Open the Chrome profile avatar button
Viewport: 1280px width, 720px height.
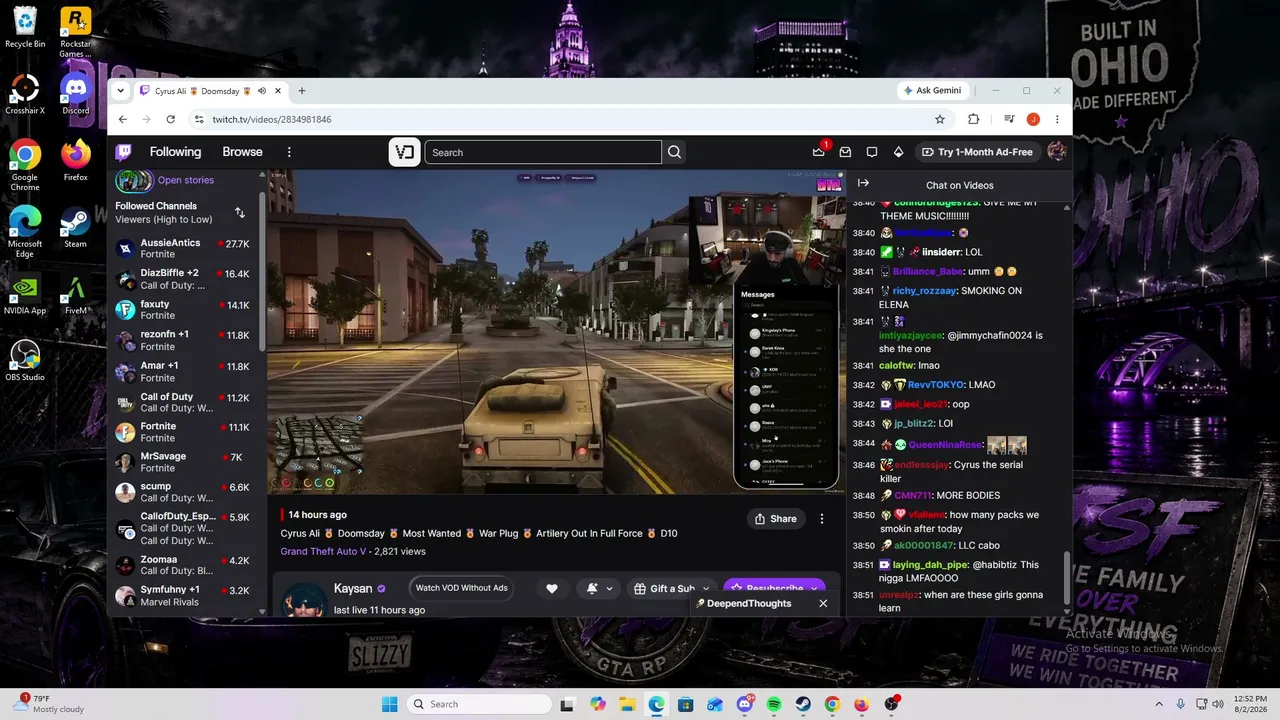click(1033, 119)
